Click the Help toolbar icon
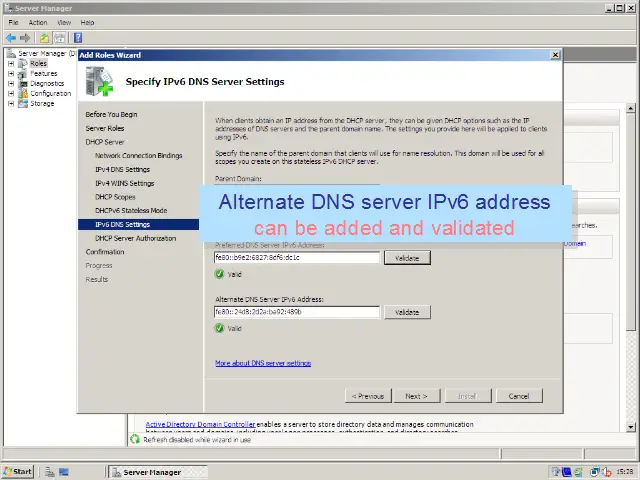 [x=78, y=38]
